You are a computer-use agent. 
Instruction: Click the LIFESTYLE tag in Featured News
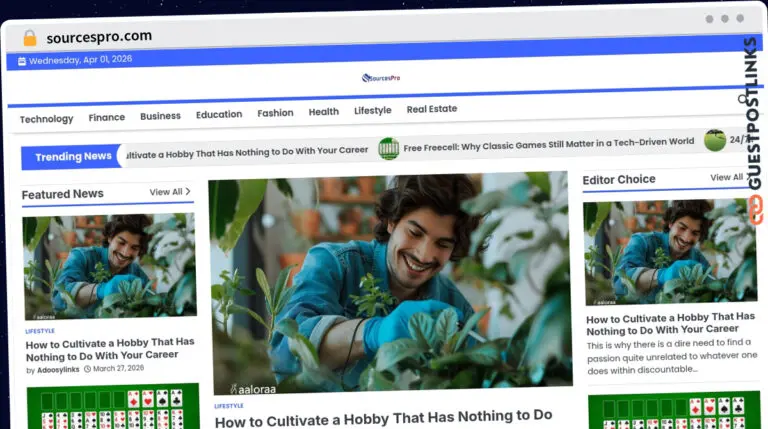[40, 331]
